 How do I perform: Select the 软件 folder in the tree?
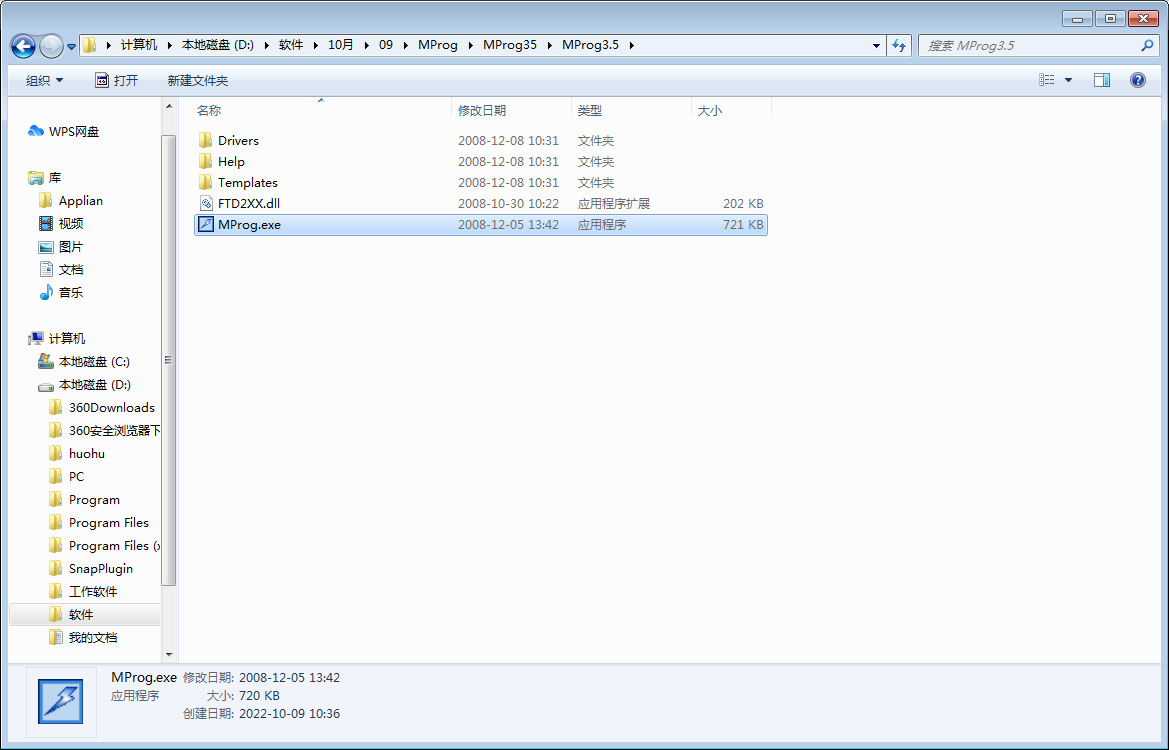[81, 615]
